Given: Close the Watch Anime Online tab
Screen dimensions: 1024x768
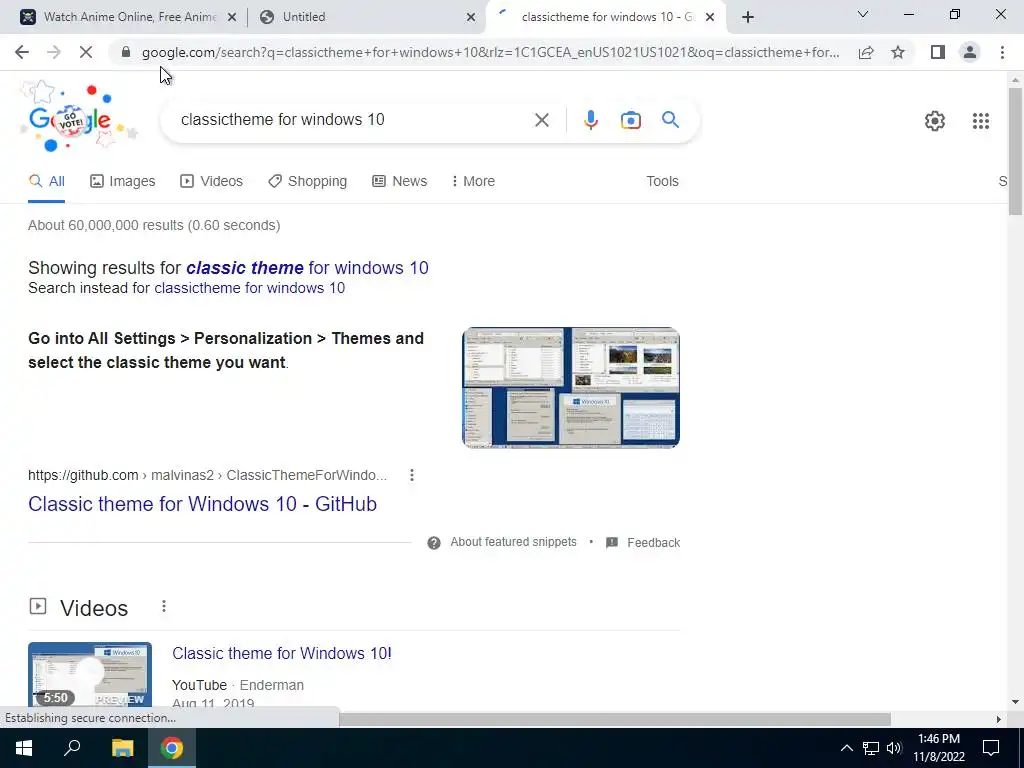Looking at the screenshot, I should tap(232, 17).
